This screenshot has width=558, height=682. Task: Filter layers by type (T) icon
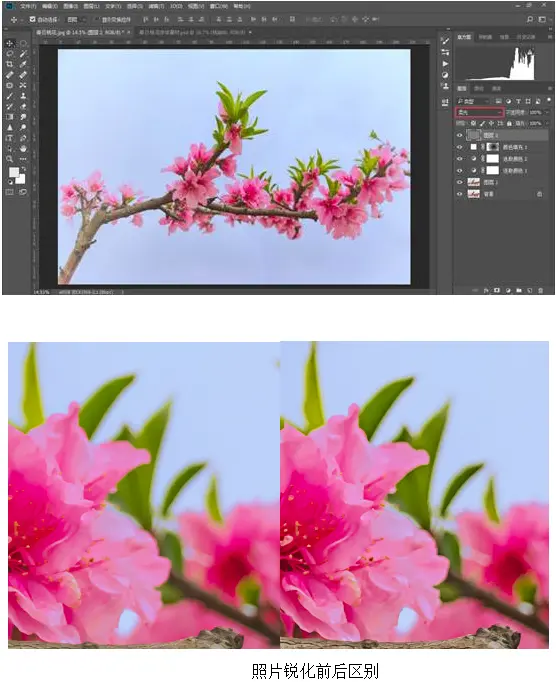(x=518, y=101)
